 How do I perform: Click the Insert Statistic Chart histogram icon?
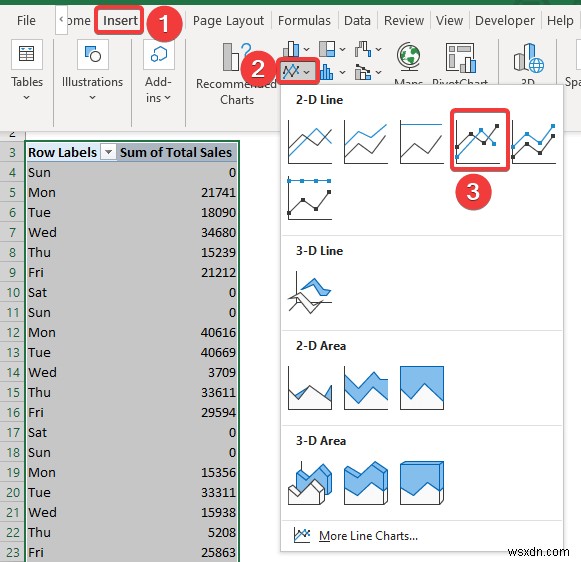pyautogui.click(x=327, y=72)
